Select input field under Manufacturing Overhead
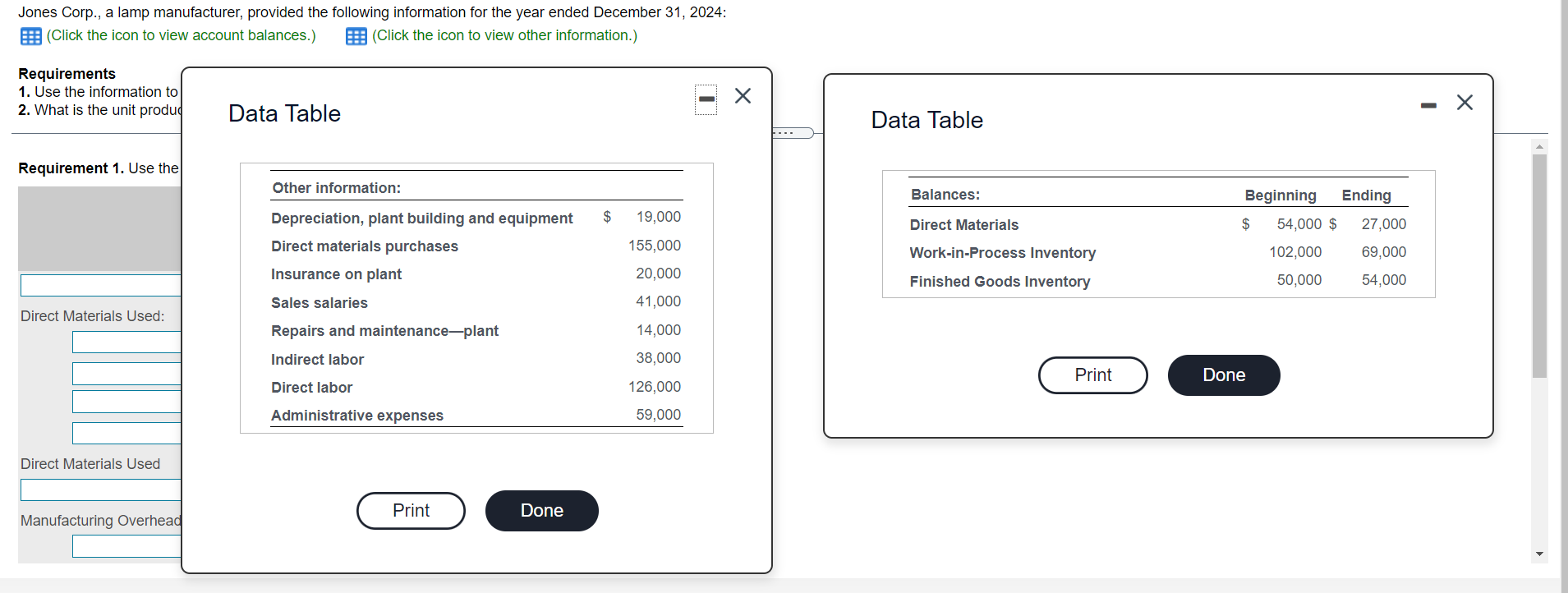This screenshot has height=593, width=1568. pyautogui.click(x=126, y=546)
